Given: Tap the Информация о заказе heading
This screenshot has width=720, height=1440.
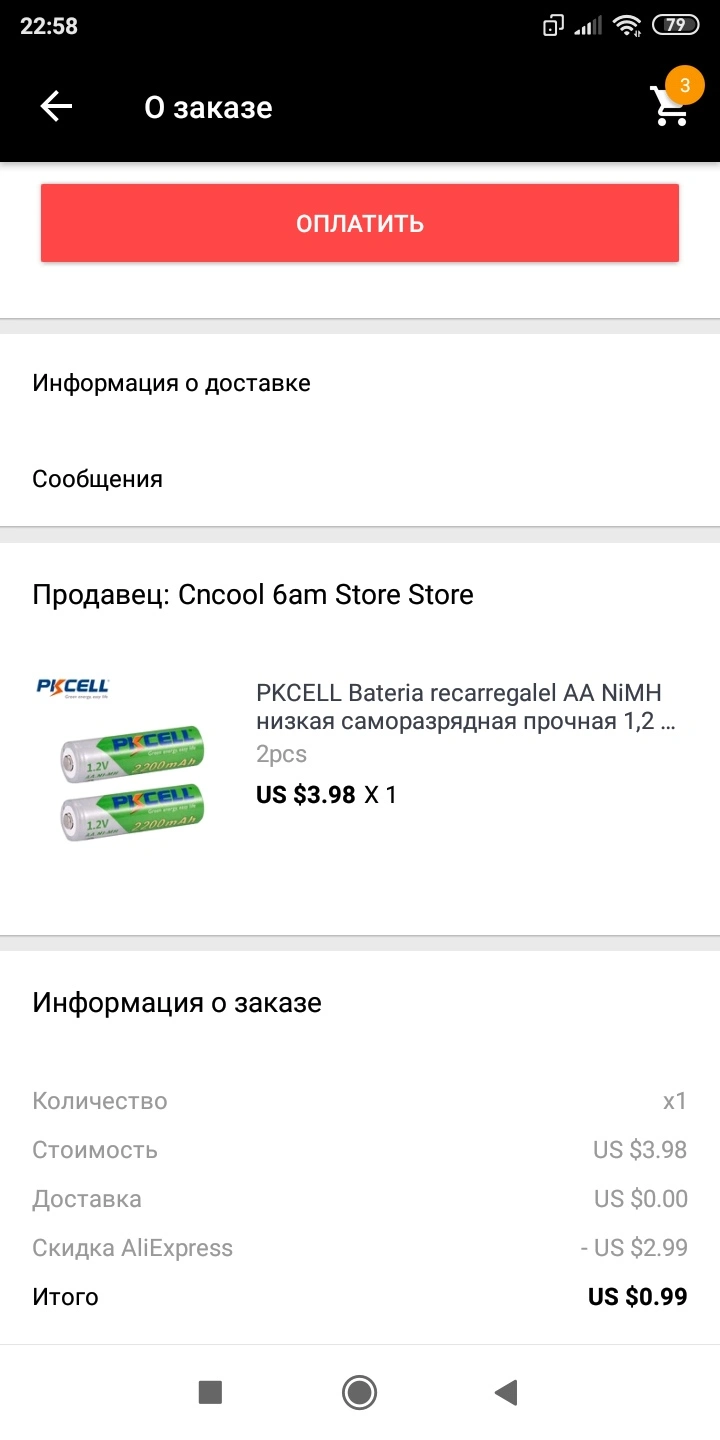Looking at the screenshot, I should coord(177,1003).
